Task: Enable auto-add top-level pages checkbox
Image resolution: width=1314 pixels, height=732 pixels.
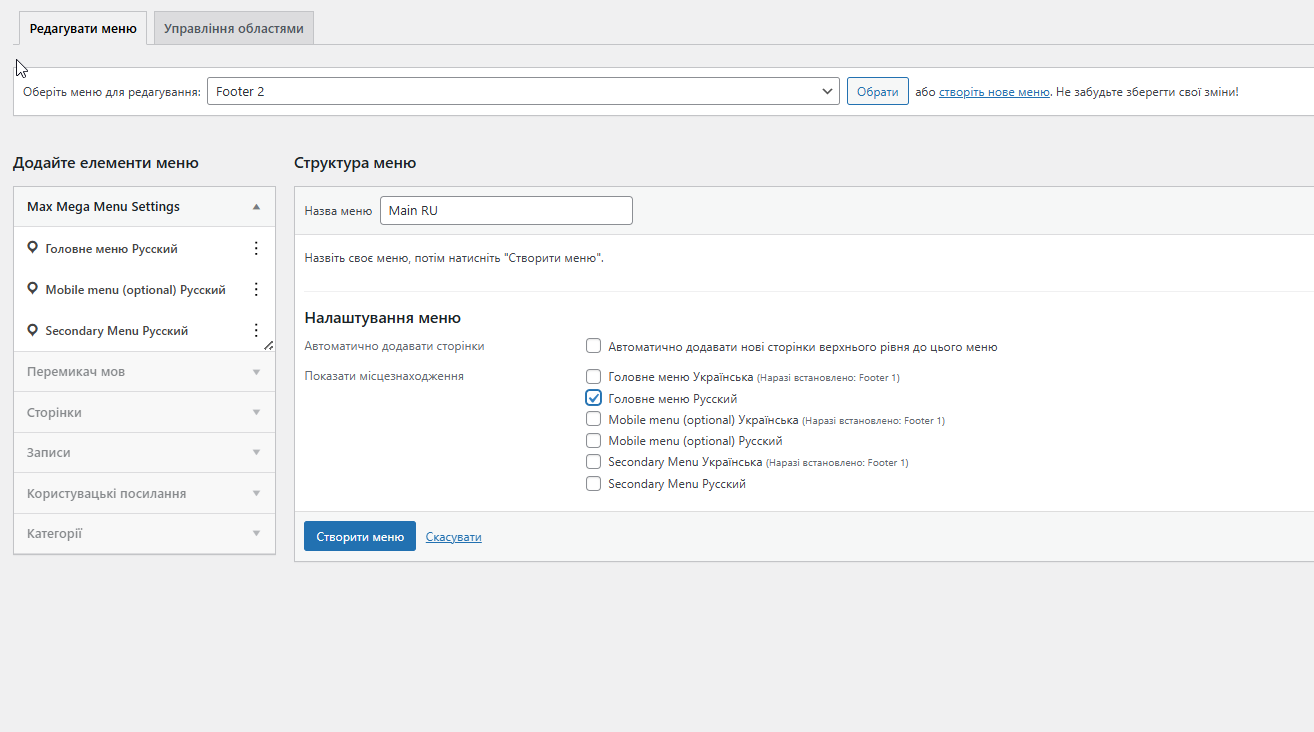Action: (x=594, y=347)
